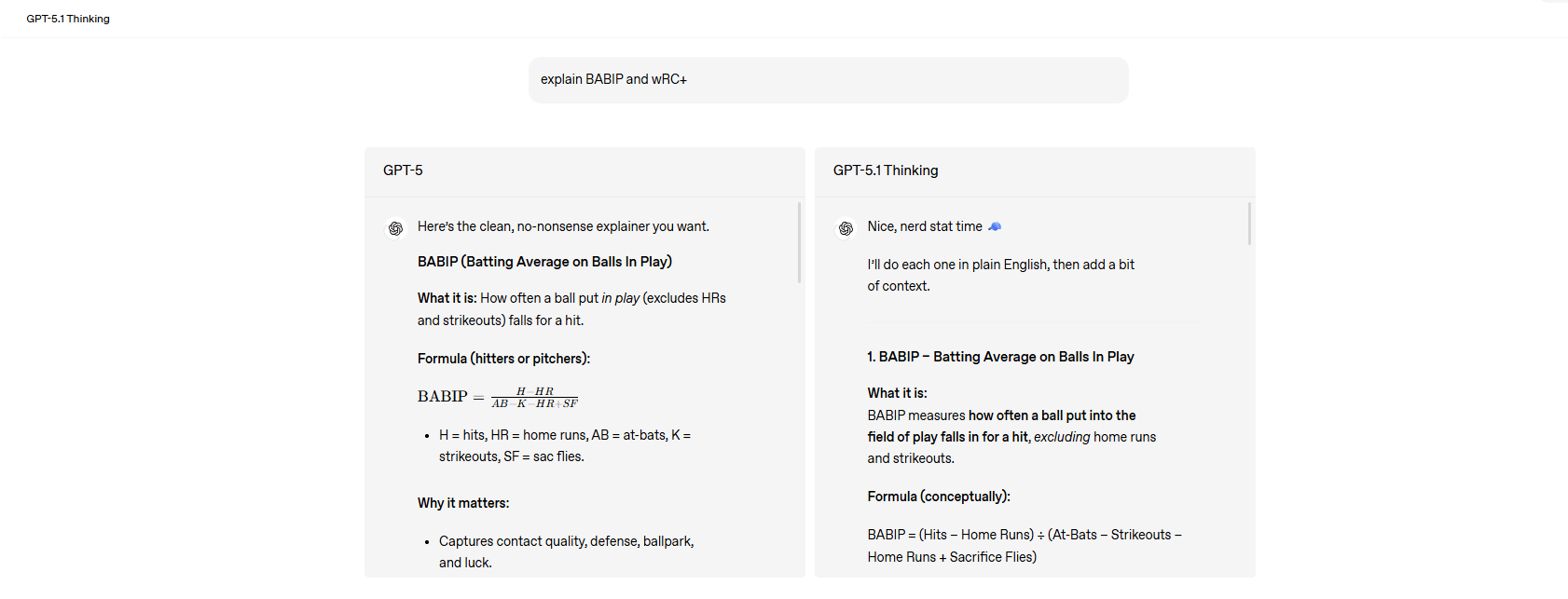Image resolution: width=1568 pixels, height=599 pixels.
Task: Click the rendered BABIP fraction formula
Action: tap(498, 397)
